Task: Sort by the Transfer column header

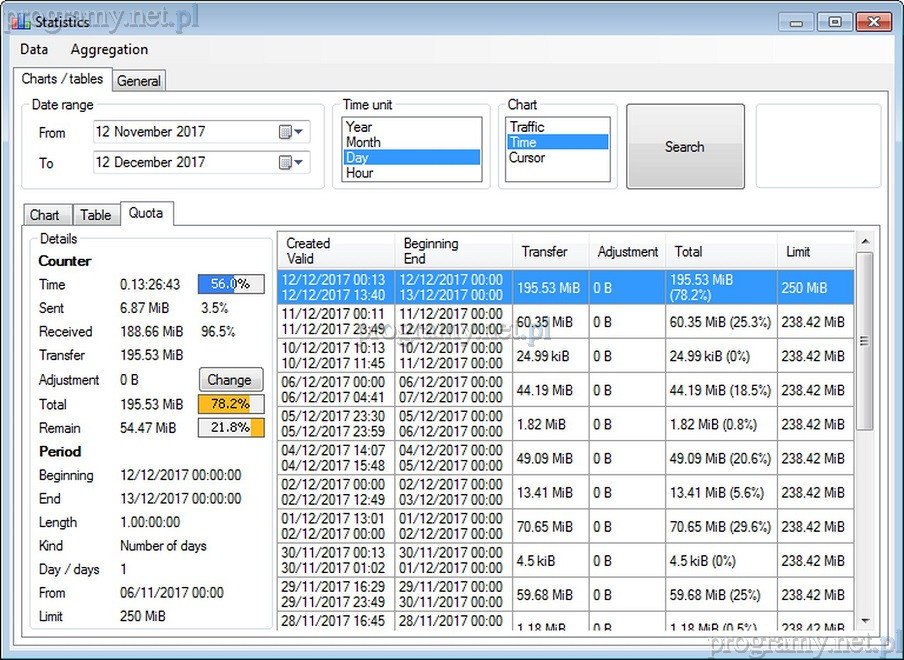Action: [545, 252]
